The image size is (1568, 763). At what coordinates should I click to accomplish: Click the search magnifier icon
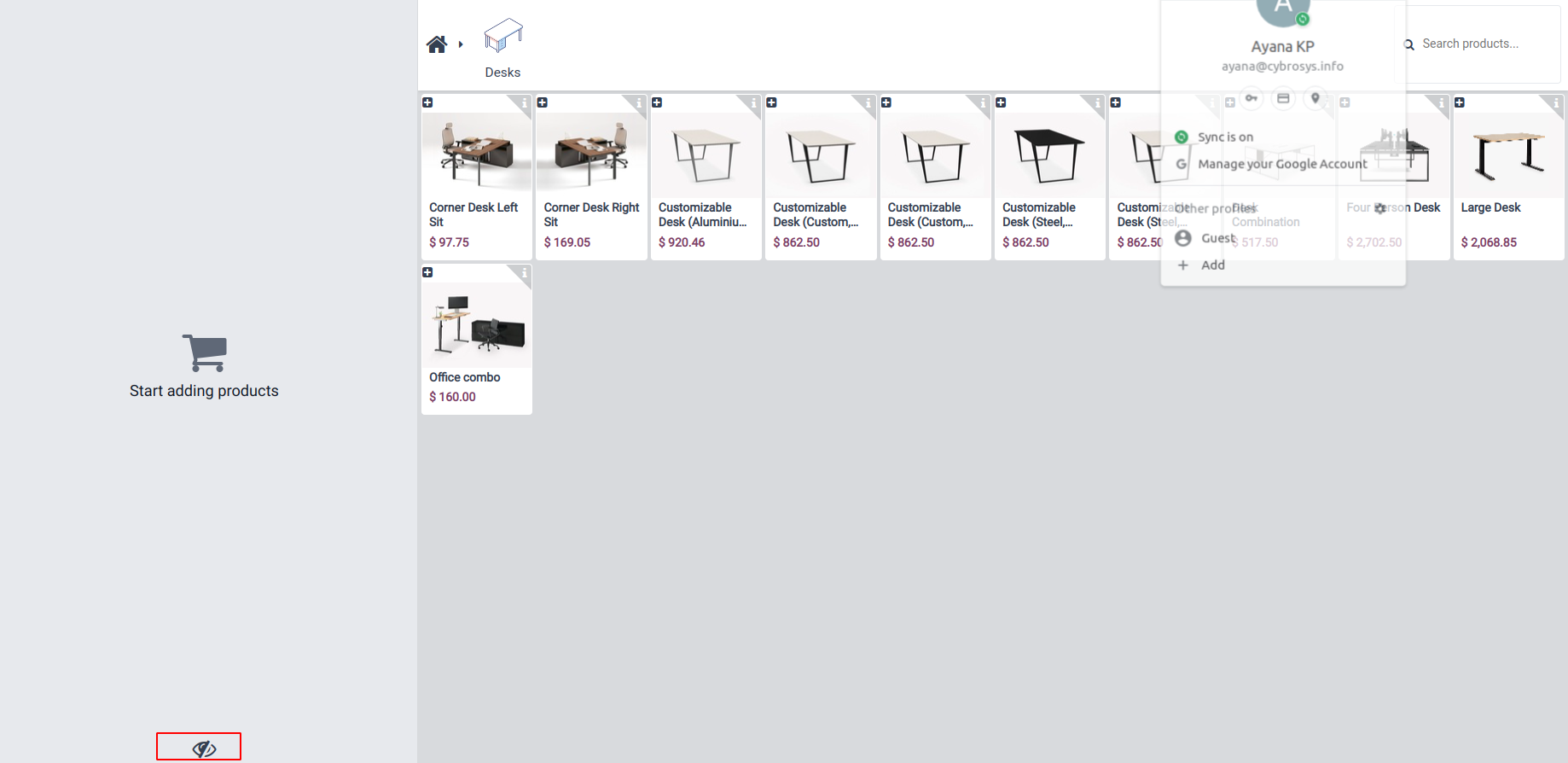point(1409,44)
